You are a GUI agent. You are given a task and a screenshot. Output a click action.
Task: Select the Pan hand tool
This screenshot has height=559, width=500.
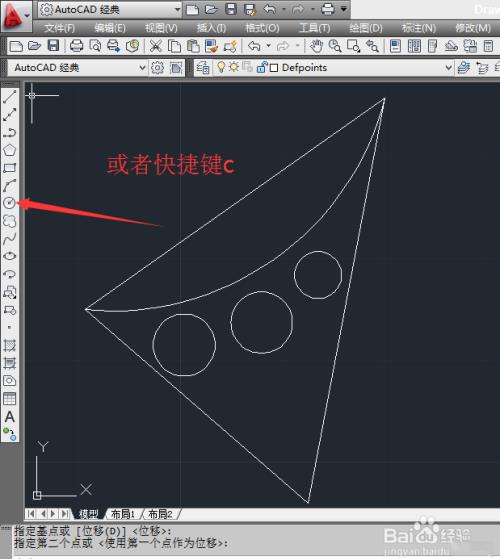(316, 46)
